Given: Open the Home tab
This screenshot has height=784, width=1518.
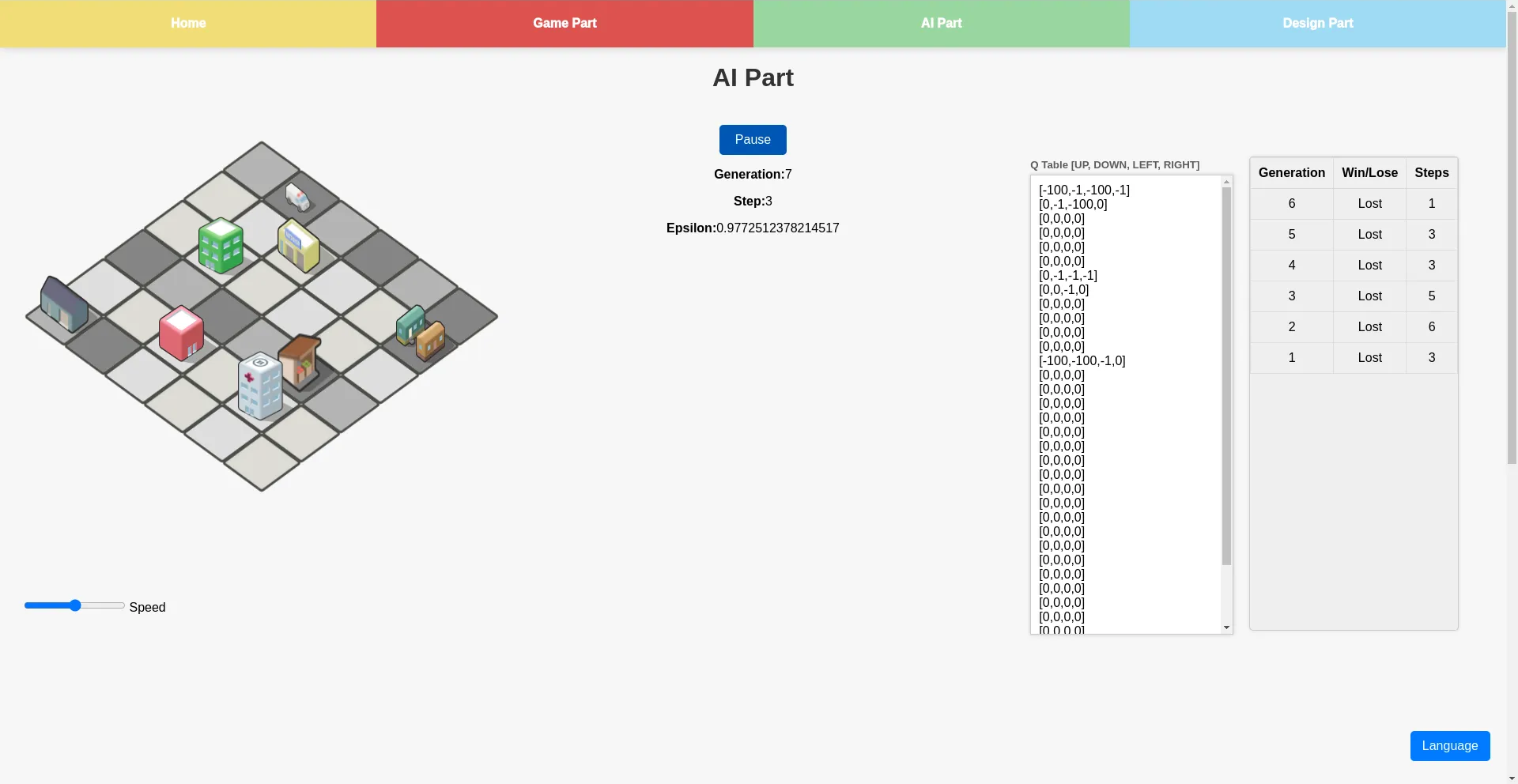Looking at the screenshot, I should tap(188, 24).
